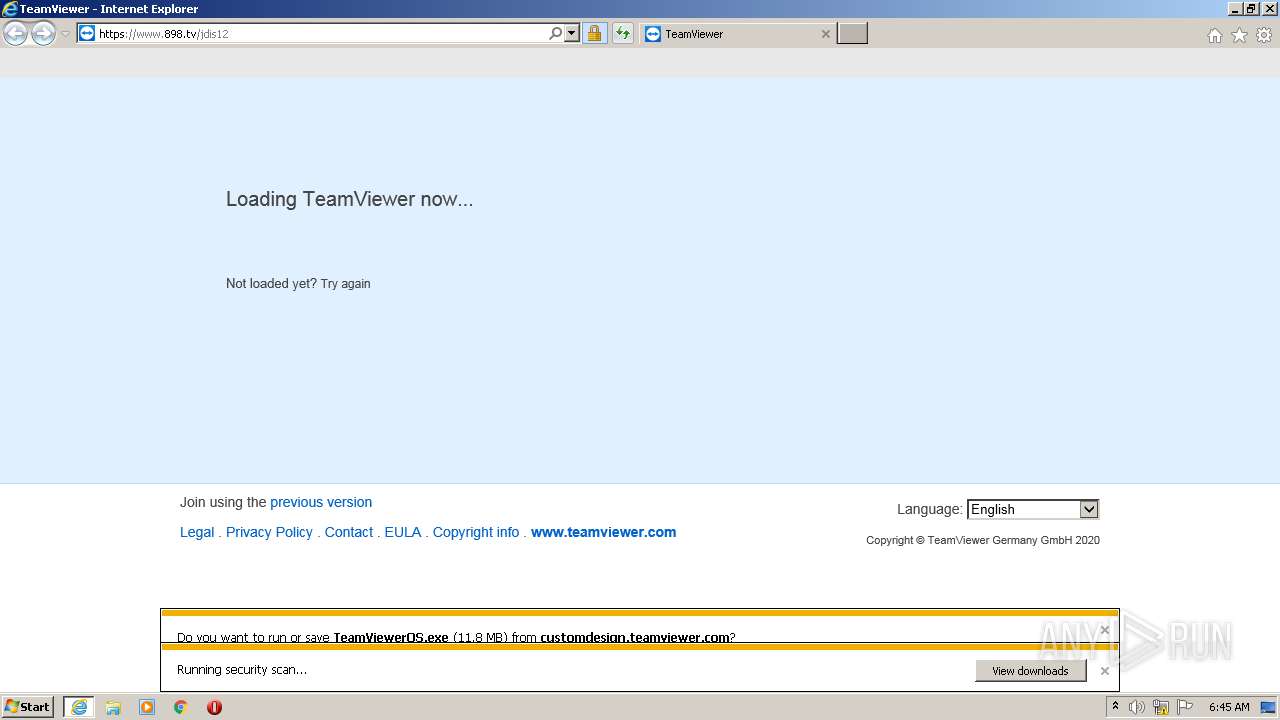The width and height of the screenshot is (1280, 720).
Task: Restore down the Internet Explorer window
Action: click(x=1251, y=9)
